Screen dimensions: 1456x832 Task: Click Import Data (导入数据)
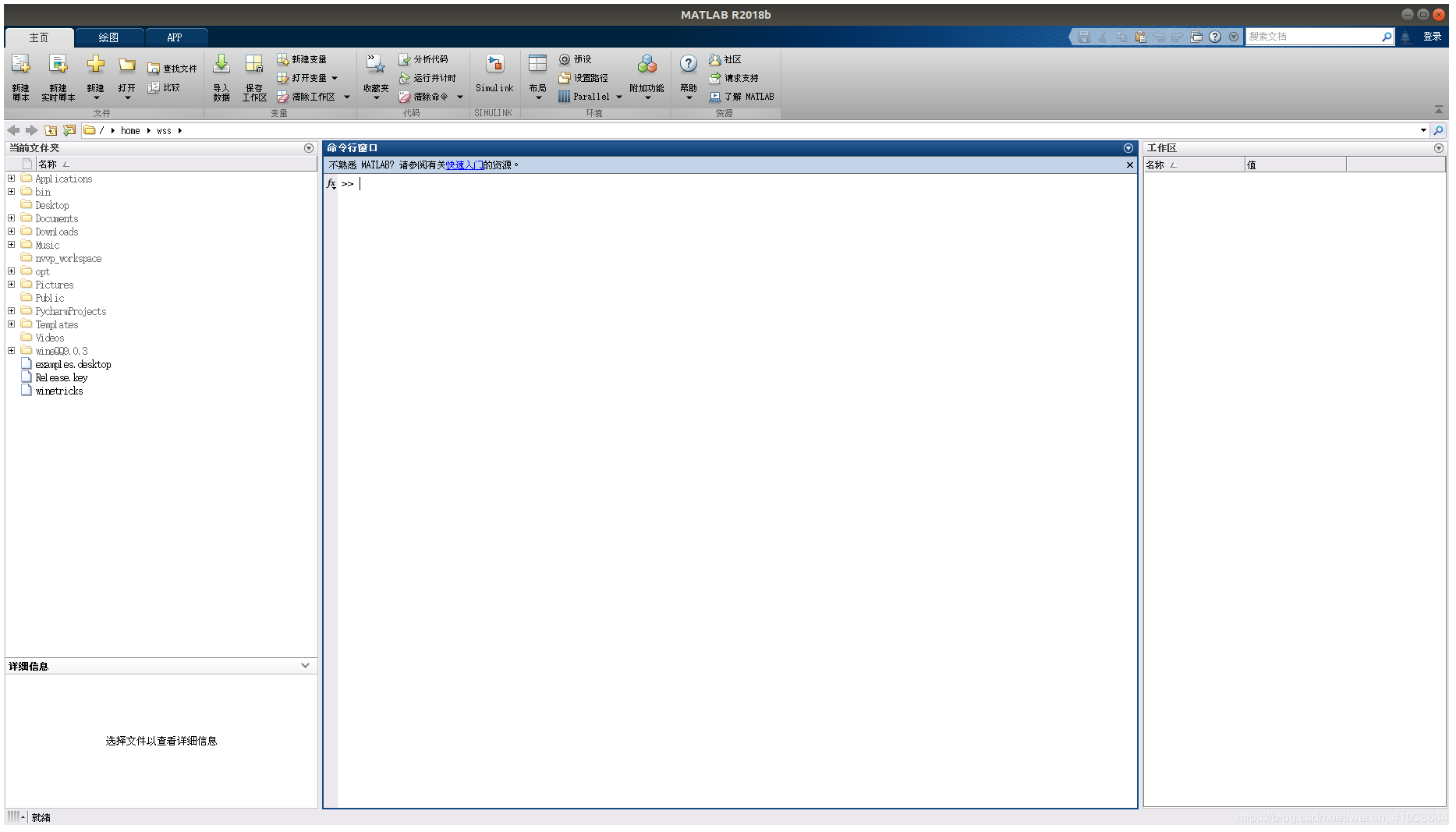[x=221, y=76]
